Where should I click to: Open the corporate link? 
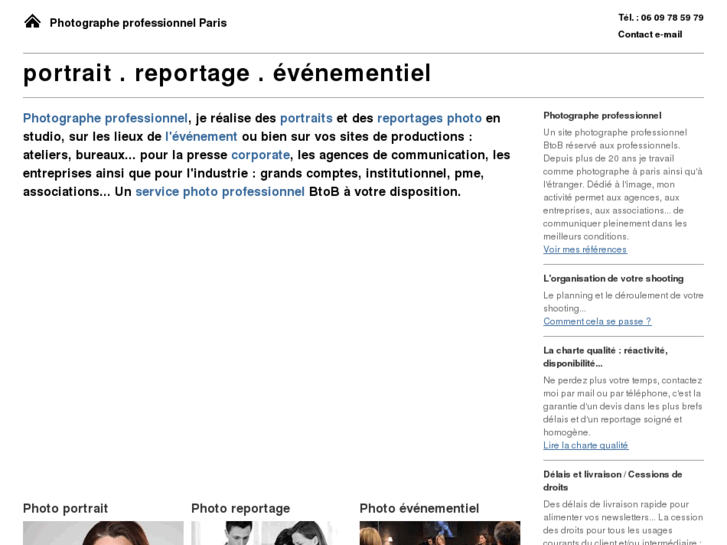point(261,155)
